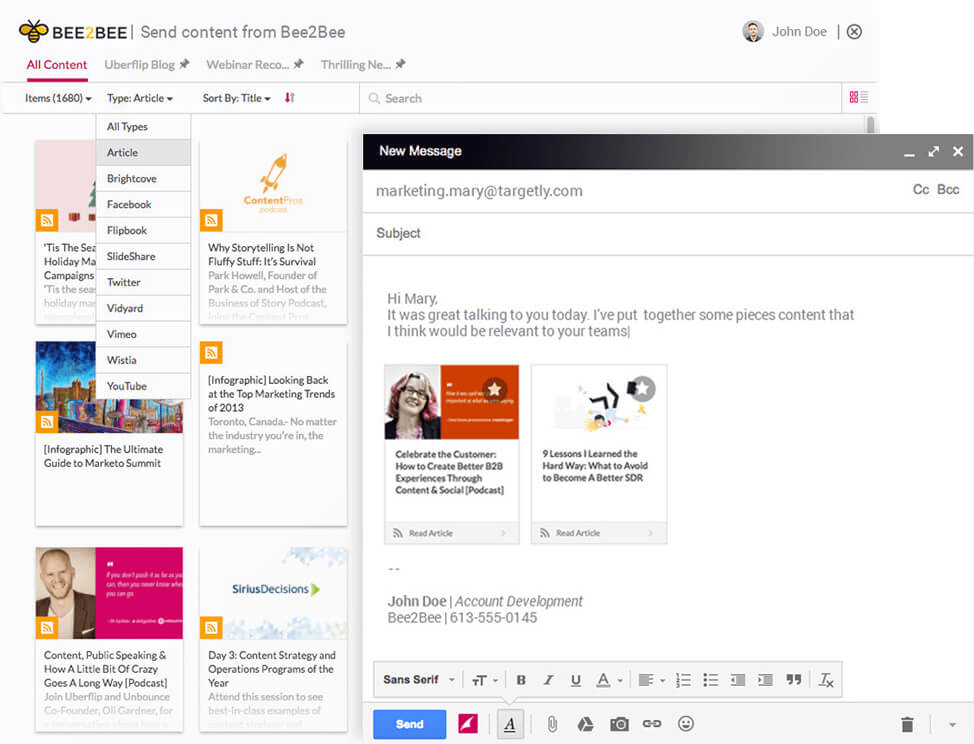974x744 pixels.
Task: Open the text alignment dropdown
Action: [x=652, y=680]
